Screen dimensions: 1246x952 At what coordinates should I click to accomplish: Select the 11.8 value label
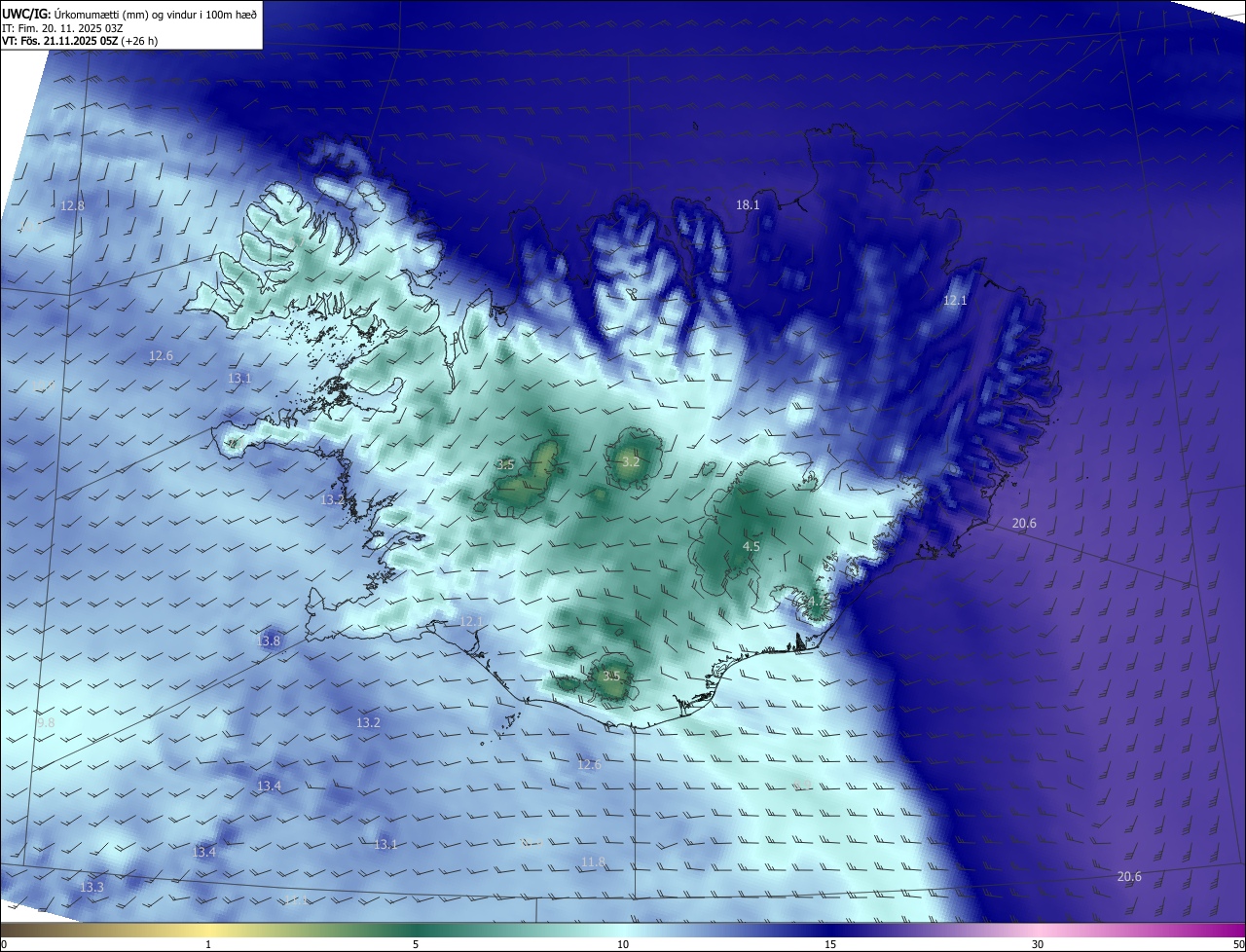(x=593, y=862)
